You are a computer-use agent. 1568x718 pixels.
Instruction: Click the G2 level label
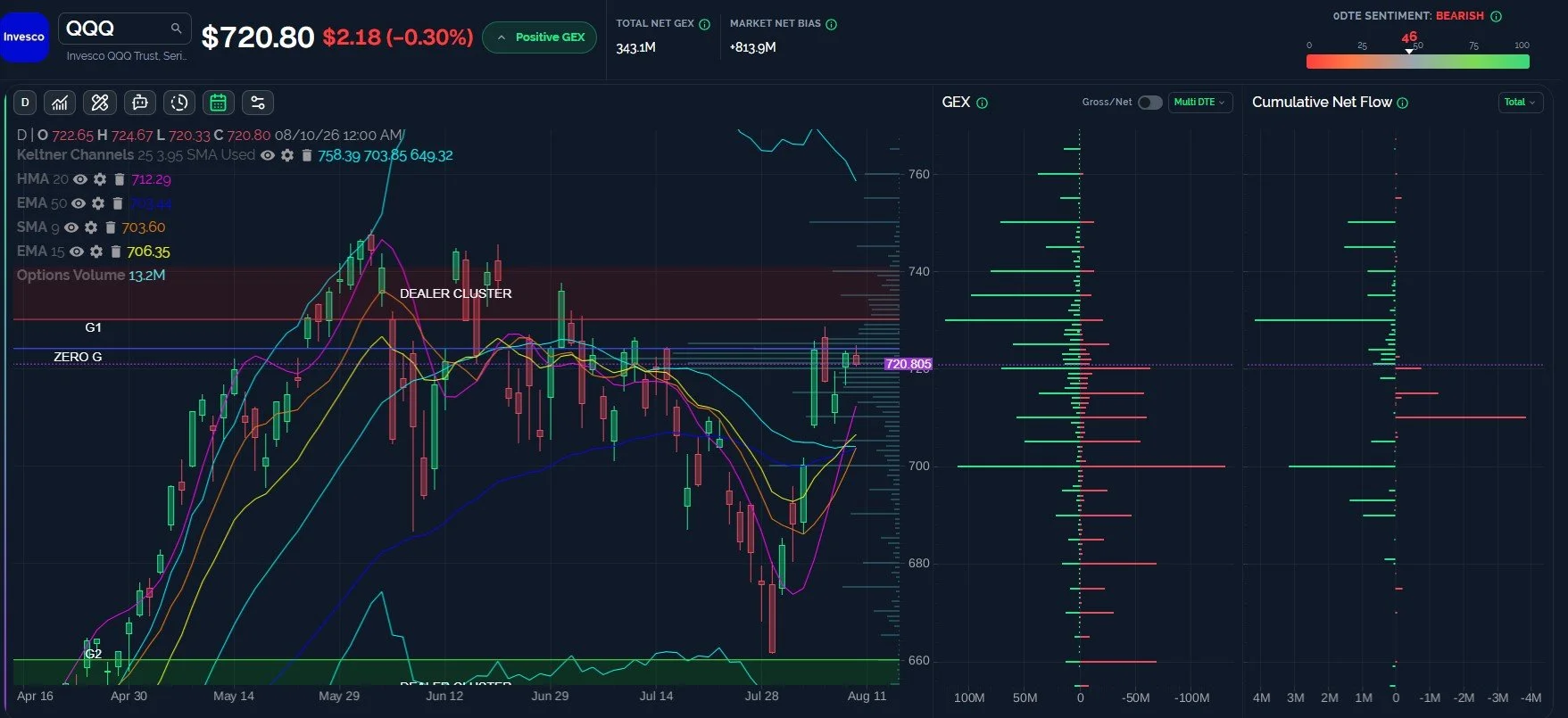93,654
